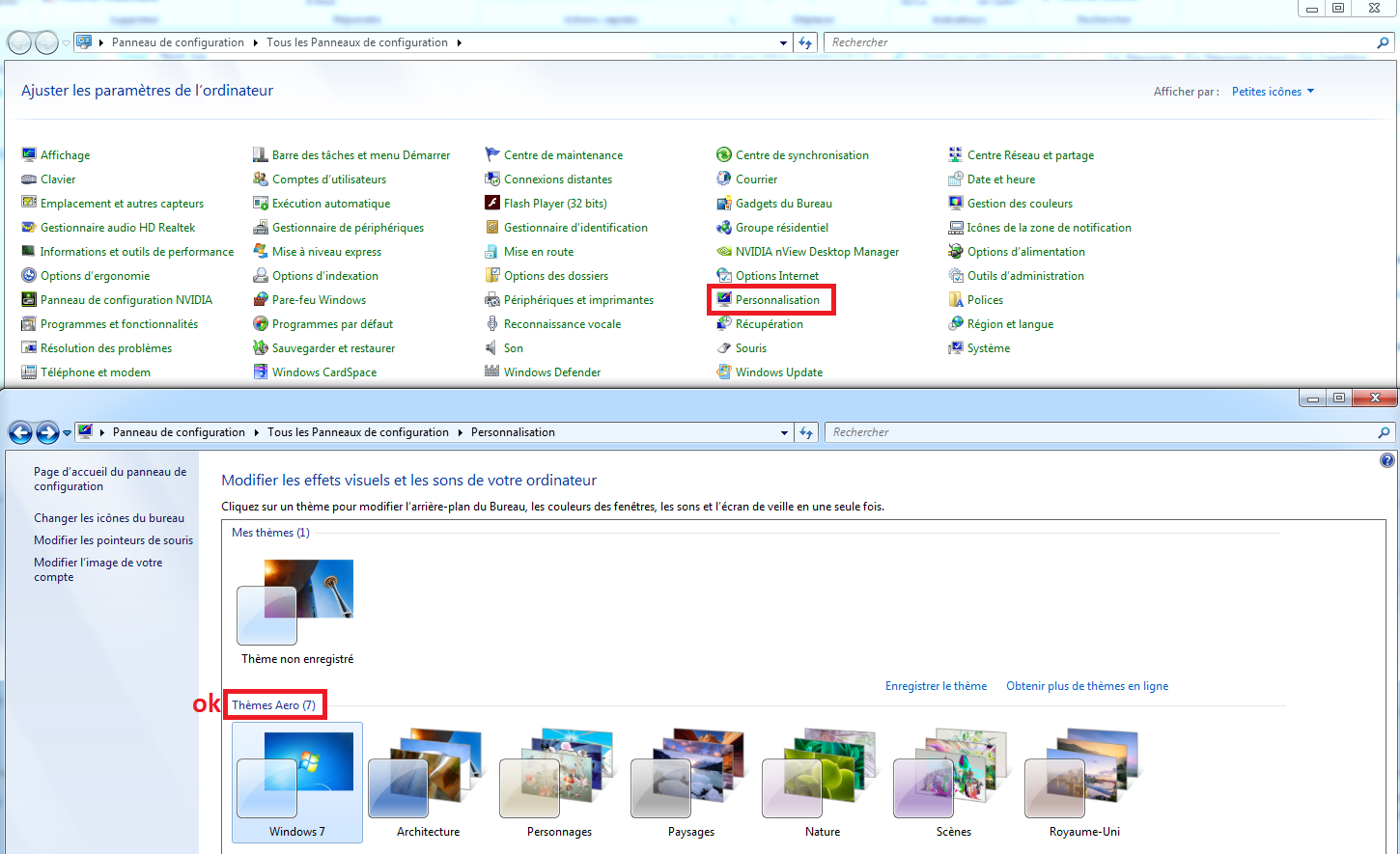Select the Royaume-Uni theme
Viewport: 1400px width, 854px height.
(x=1085, y=783)
